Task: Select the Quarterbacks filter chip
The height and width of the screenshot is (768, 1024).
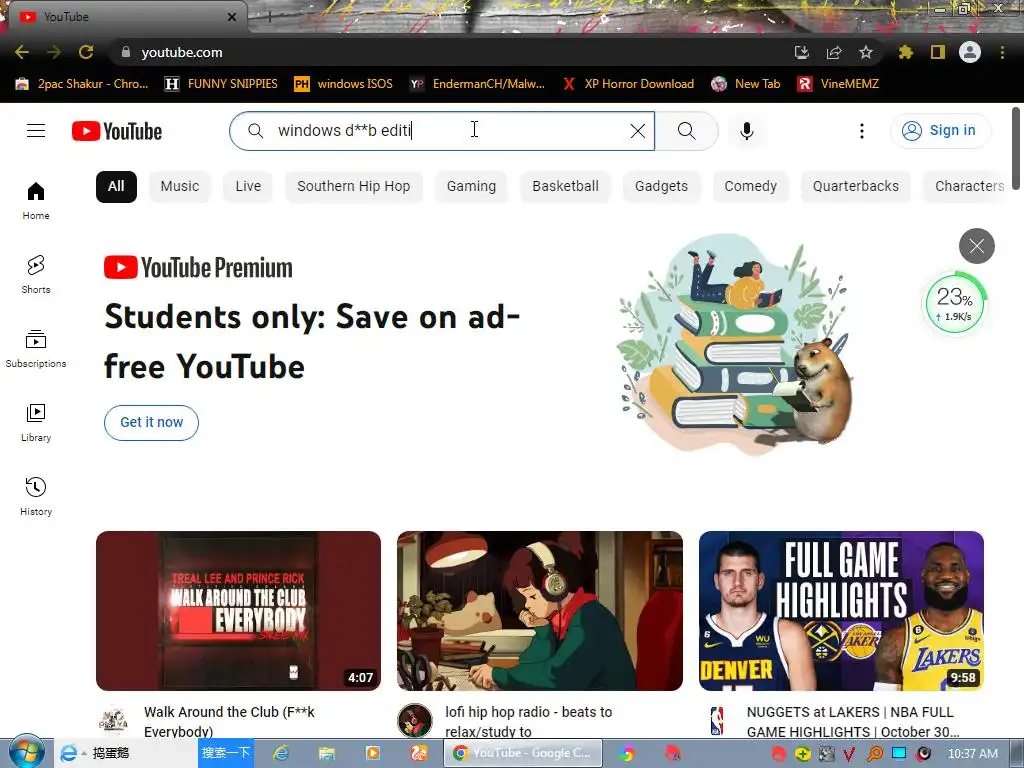Action: click(856, 186)
